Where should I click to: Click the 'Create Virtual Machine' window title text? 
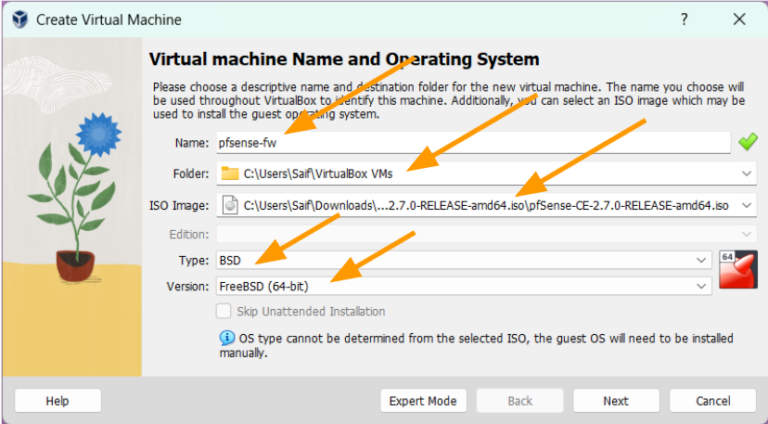[109, 20]
